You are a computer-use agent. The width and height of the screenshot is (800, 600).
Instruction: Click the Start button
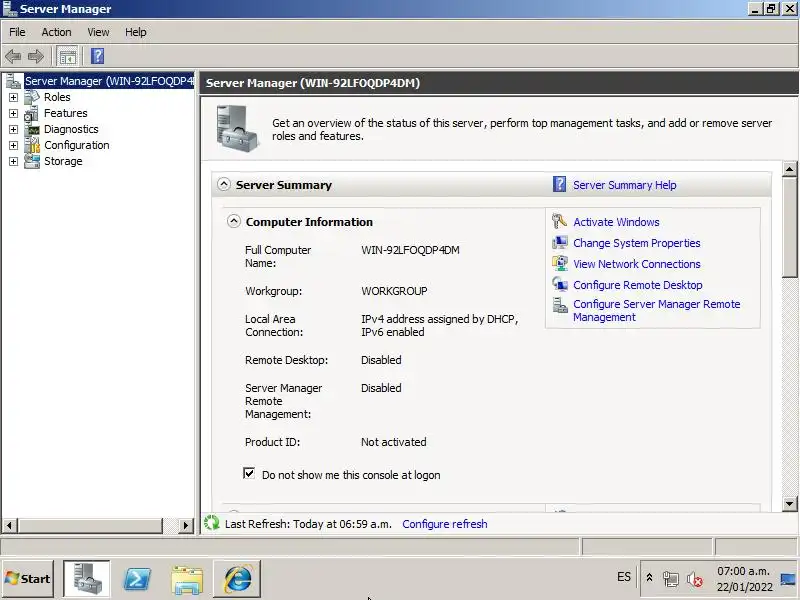[x=28, y=579]
